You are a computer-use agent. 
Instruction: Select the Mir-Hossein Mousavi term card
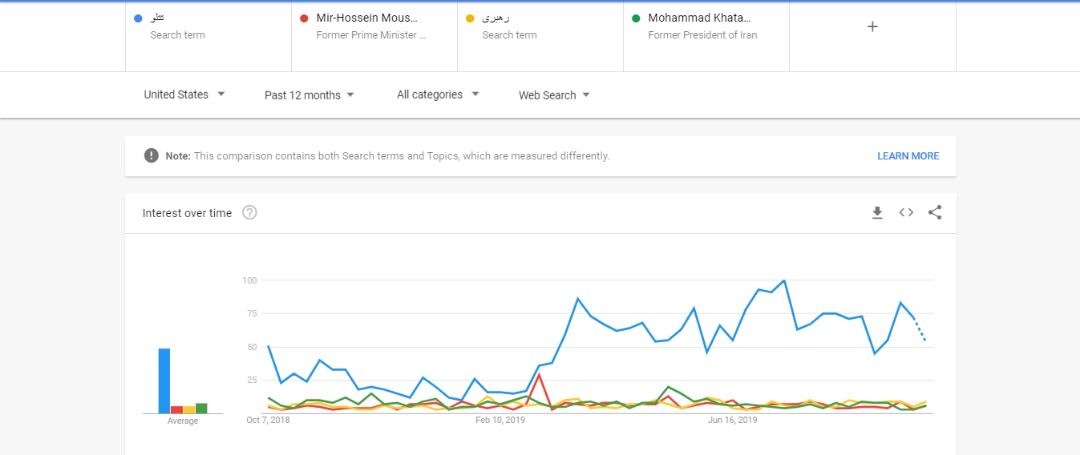[374, 27]
